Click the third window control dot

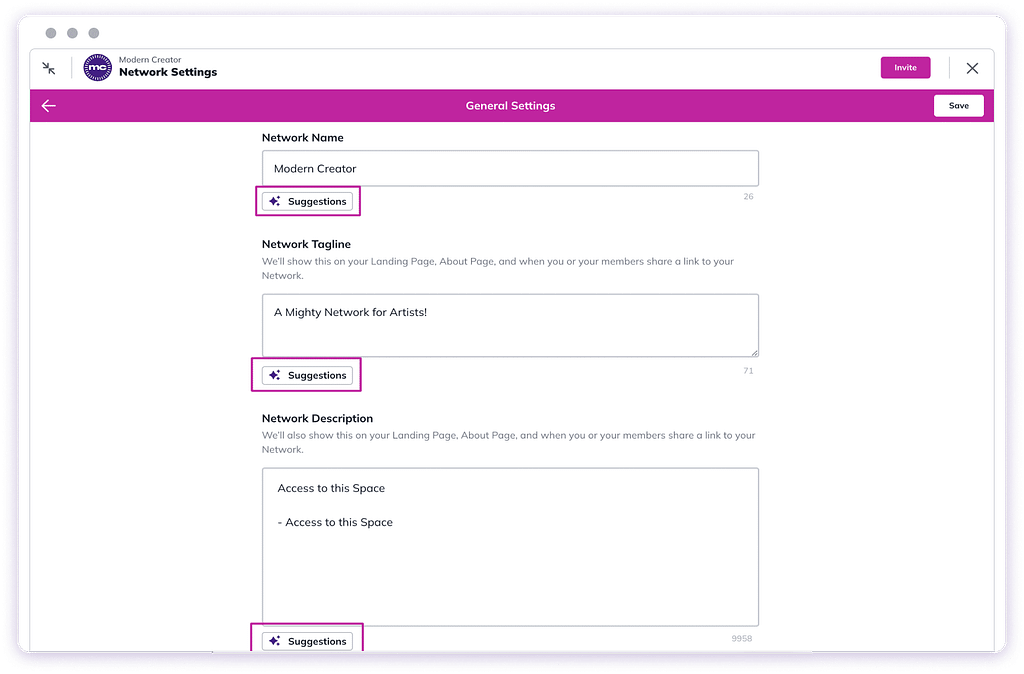click(x=94, y=33)
